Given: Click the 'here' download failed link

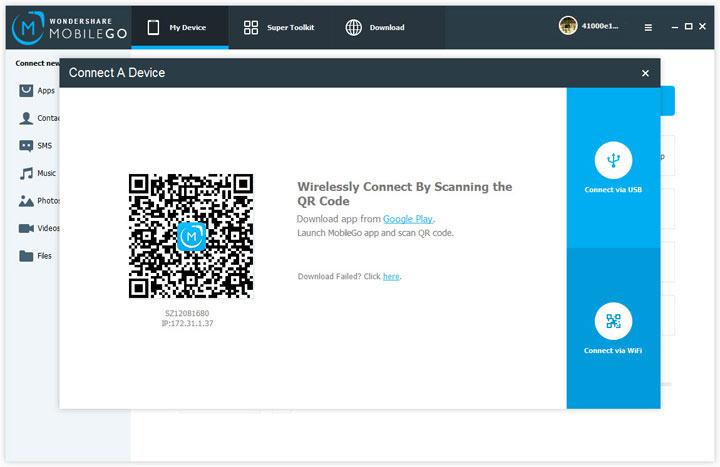Looking at the screenshot, I should pos(391,276).
